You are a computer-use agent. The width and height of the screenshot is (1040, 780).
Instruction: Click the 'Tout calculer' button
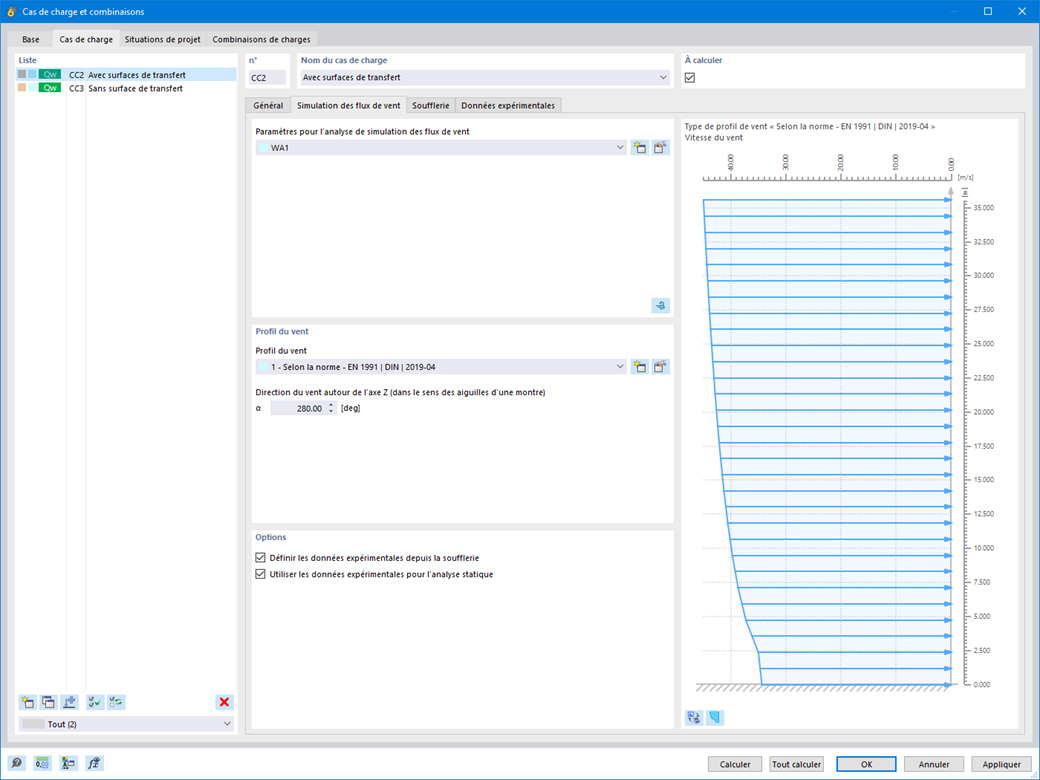797,764
